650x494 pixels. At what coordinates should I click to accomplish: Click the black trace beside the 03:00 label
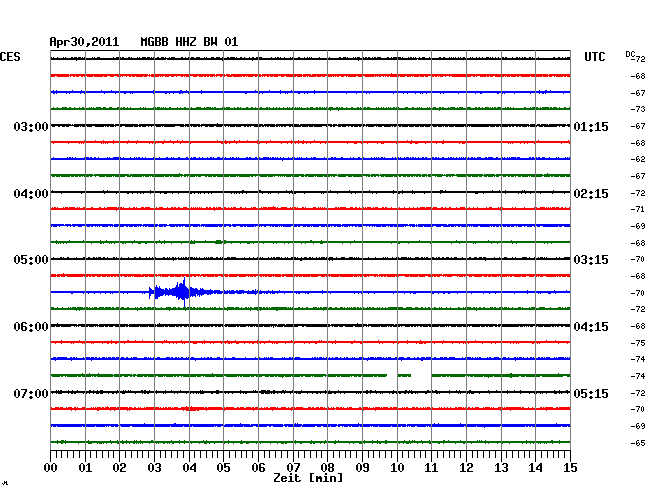coord(310,126)
